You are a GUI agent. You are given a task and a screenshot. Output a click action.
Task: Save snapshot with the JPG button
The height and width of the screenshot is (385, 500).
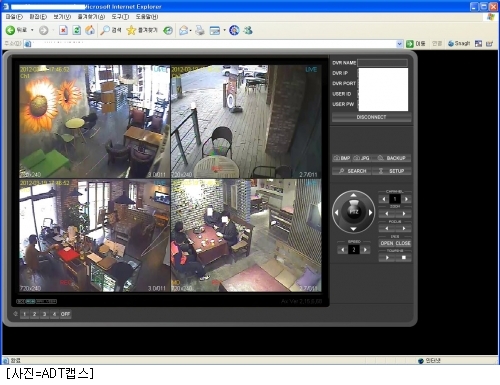[x=362, y=158]
